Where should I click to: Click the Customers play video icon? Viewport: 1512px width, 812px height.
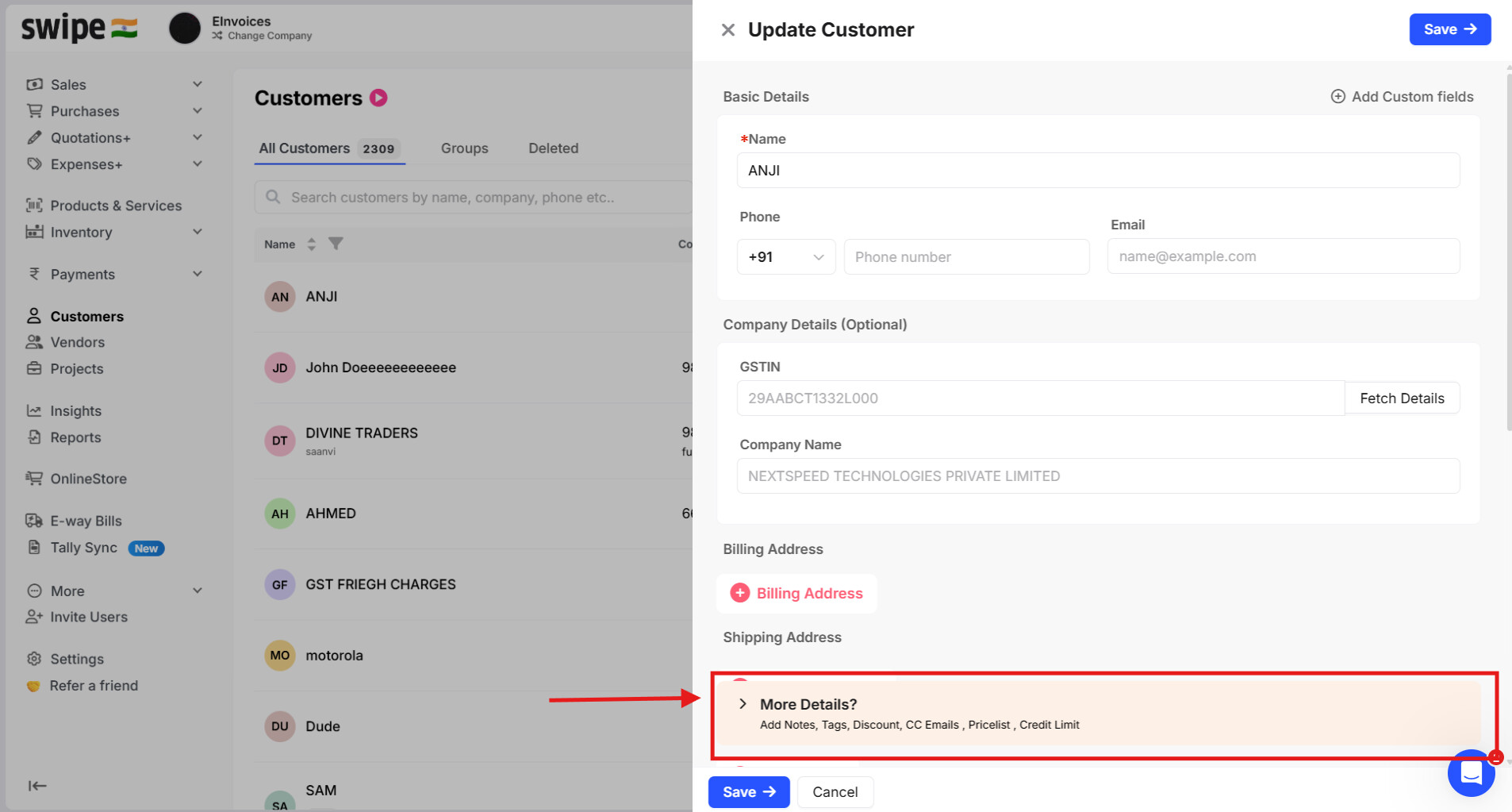pos(379,98)
